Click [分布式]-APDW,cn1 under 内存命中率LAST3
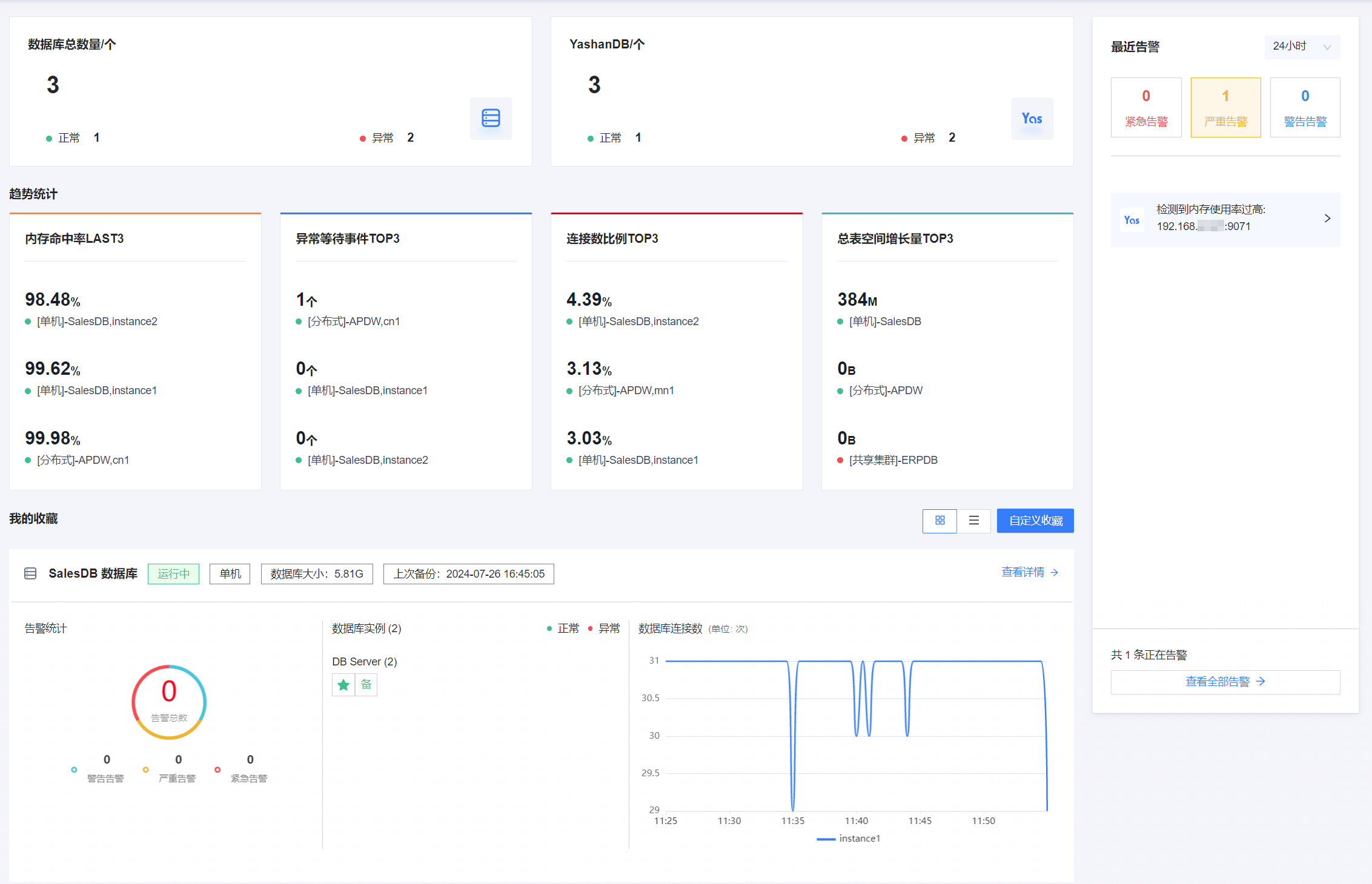Image resolution: width=1372 pixels, height=884 pixels. 83,460
